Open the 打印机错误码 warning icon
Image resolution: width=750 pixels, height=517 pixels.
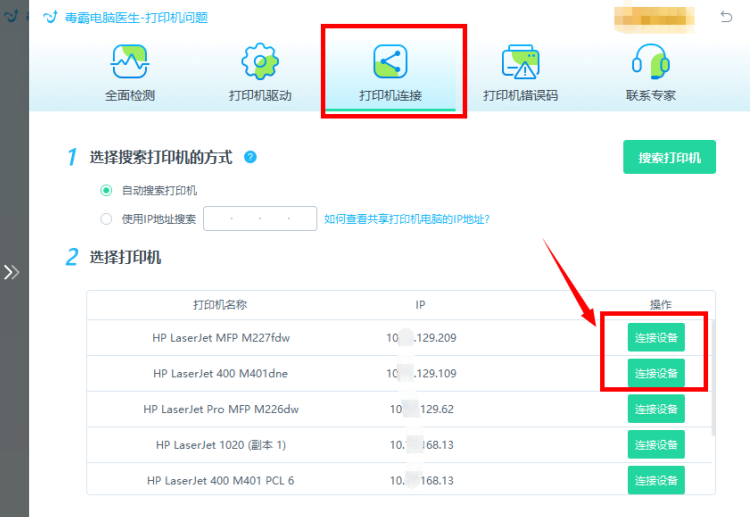pos(520,62)
